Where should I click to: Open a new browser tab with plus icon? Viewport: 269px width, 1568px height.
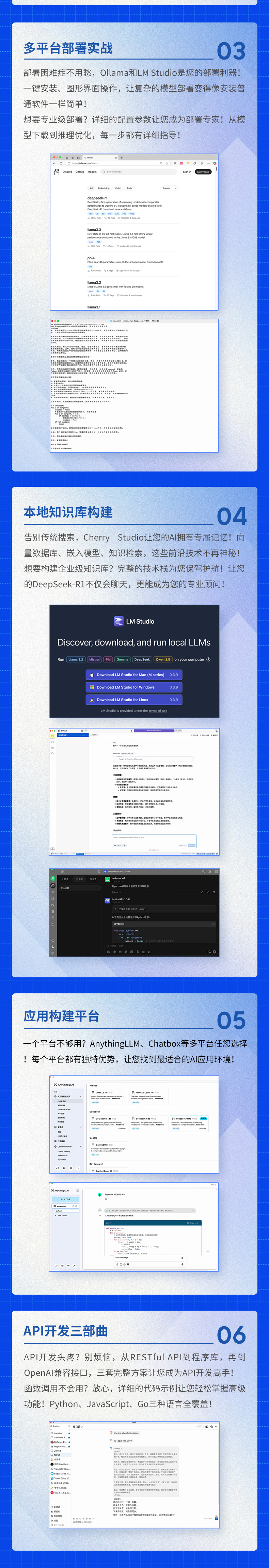coord(122,158)
